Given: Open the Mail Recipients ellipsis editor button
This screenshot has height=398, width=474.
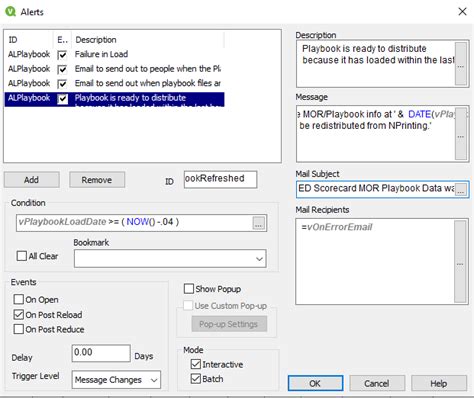Looking at the screenshot, I should (460, 261).
